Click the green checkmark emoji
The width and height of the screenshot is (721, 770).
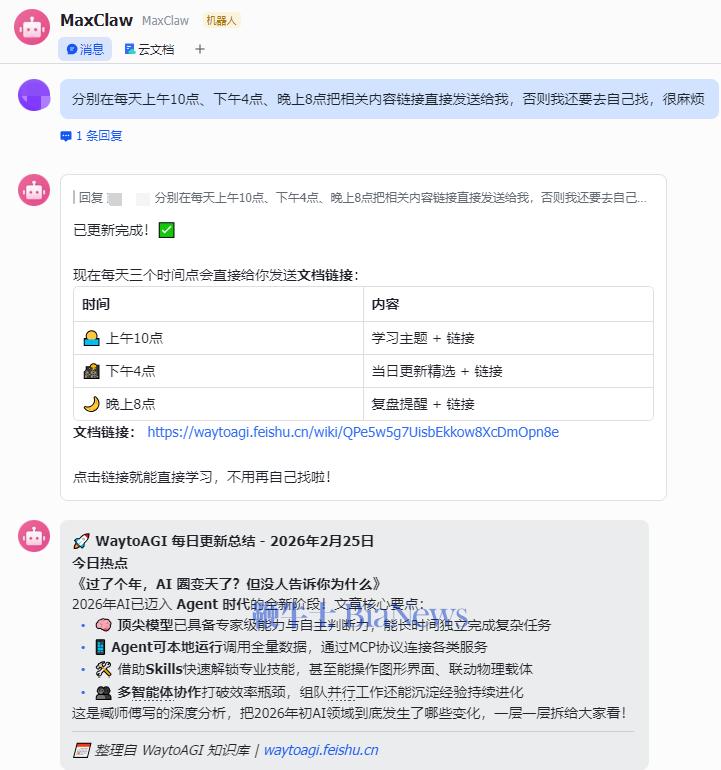(167, 231)
